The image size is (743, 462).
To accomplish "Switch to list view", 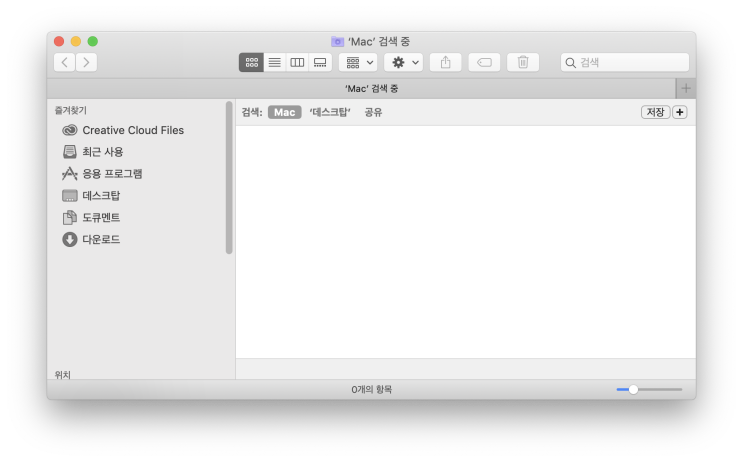I will [274, 62].
